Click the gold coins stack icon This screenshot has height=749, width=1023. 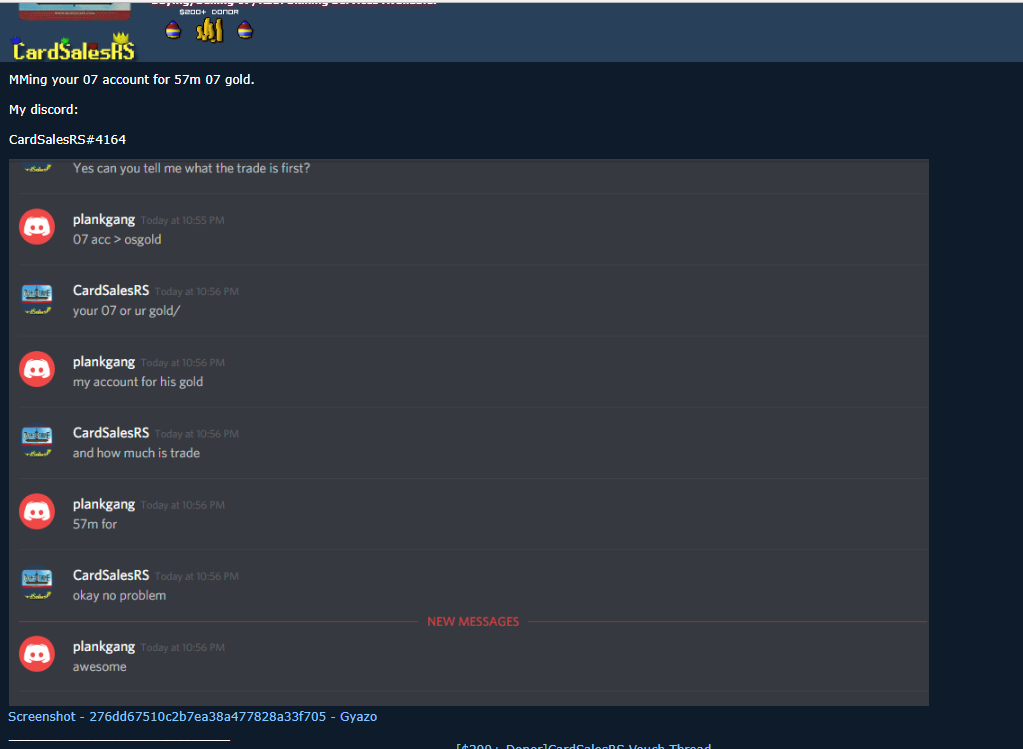click(x=209, y=30)
